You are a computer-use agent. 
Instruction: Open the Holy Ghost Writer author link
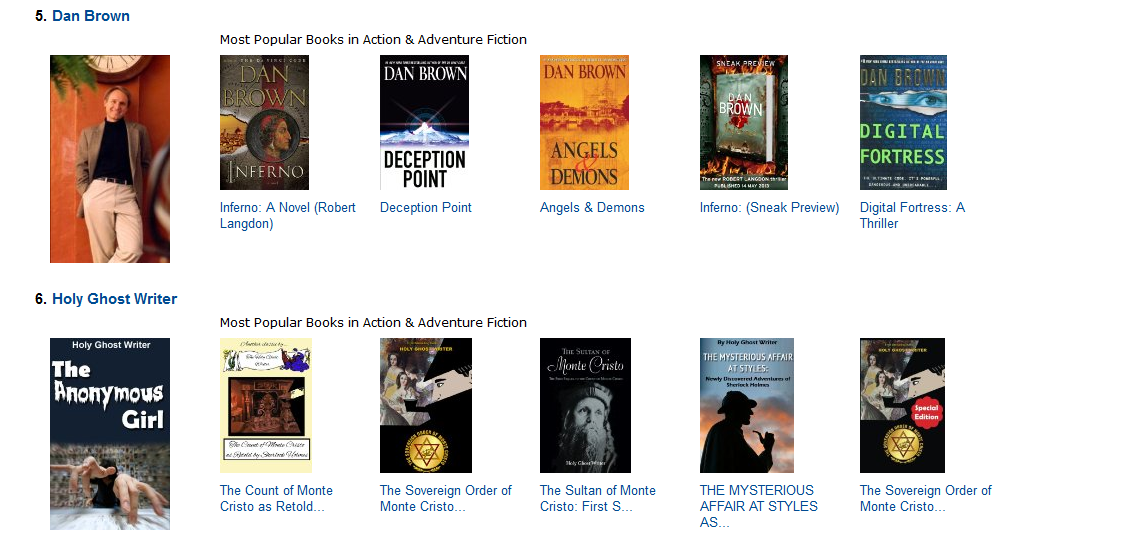114,299
